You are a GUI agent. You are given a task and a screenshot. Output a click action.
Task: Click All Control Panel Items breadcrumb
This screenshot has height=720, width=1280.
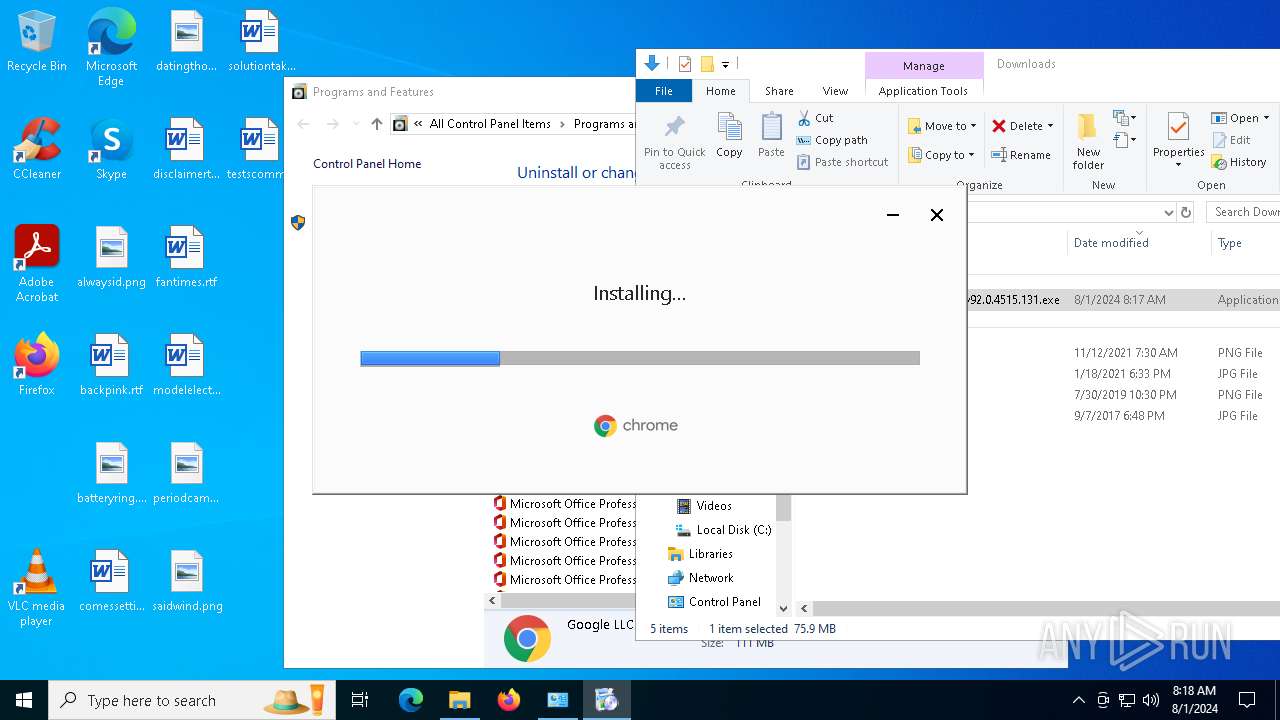[x=490, y=124]
